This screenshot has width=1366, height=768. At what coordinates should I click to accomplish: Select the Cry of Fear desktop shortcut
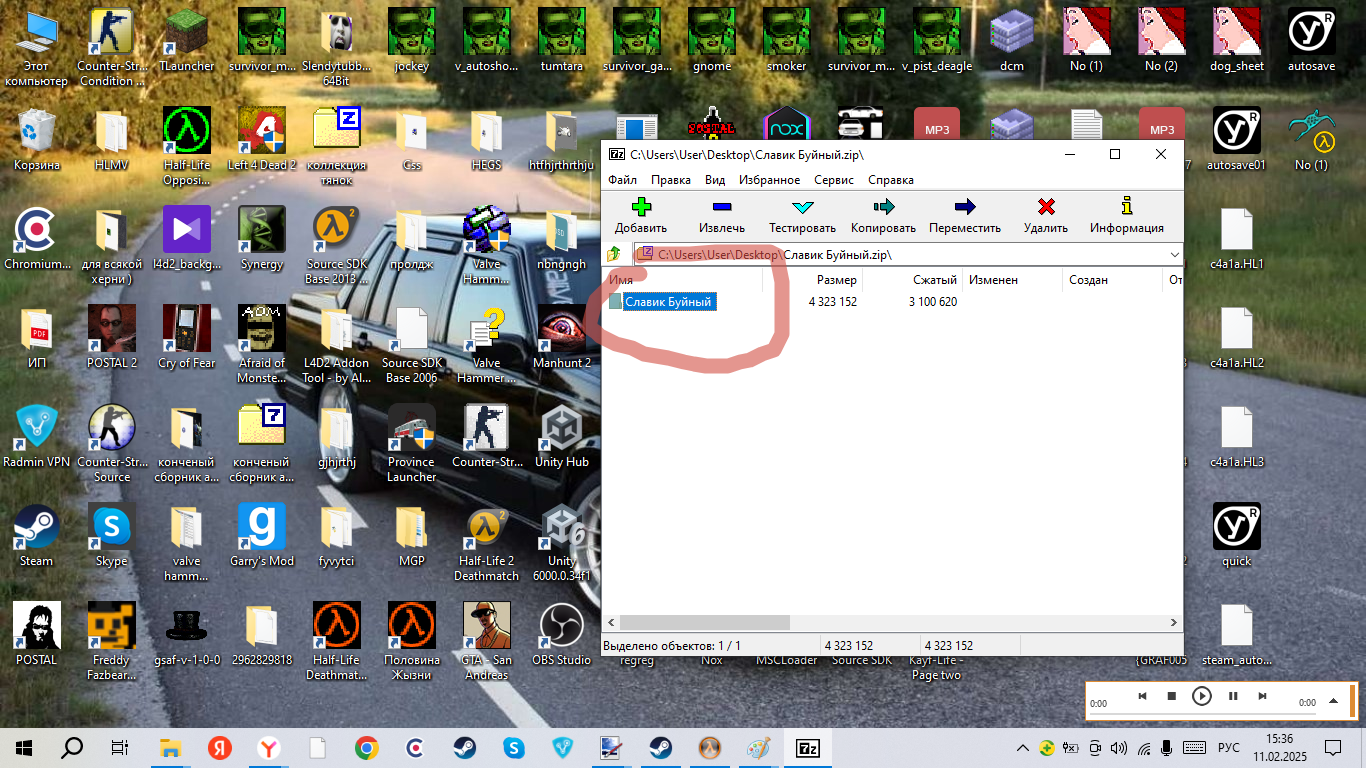pyautogui.click(x=187, y=338)
